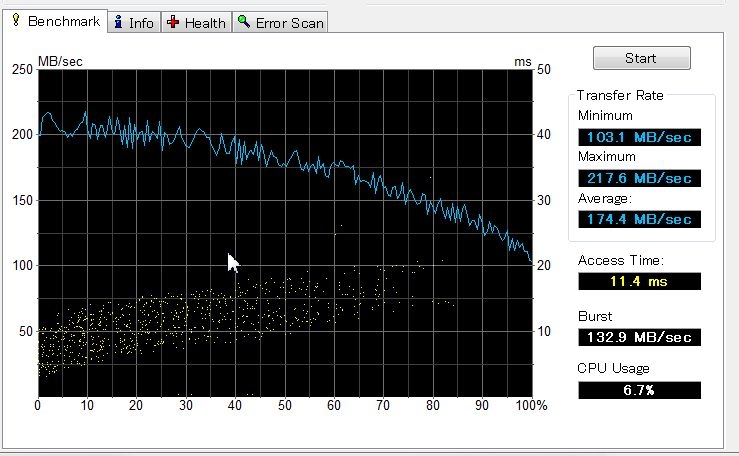Select the Access Time 11.4 ms value
Screen dimensions: 739x456
tap(639, 282)
